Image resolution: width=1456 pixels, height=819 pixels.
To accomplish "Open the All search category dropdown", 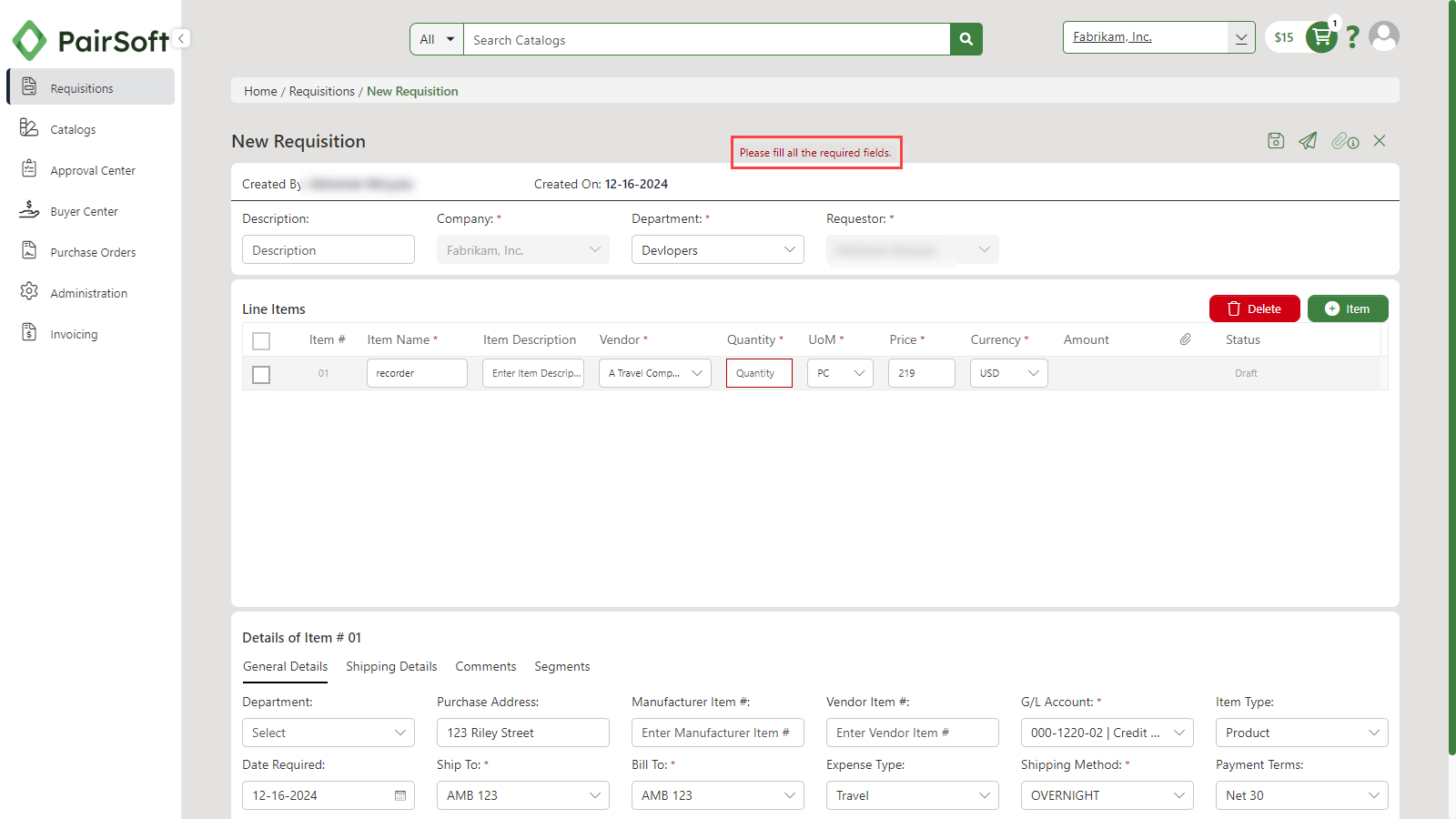I will pyautogui.click(x=437, y=39).
